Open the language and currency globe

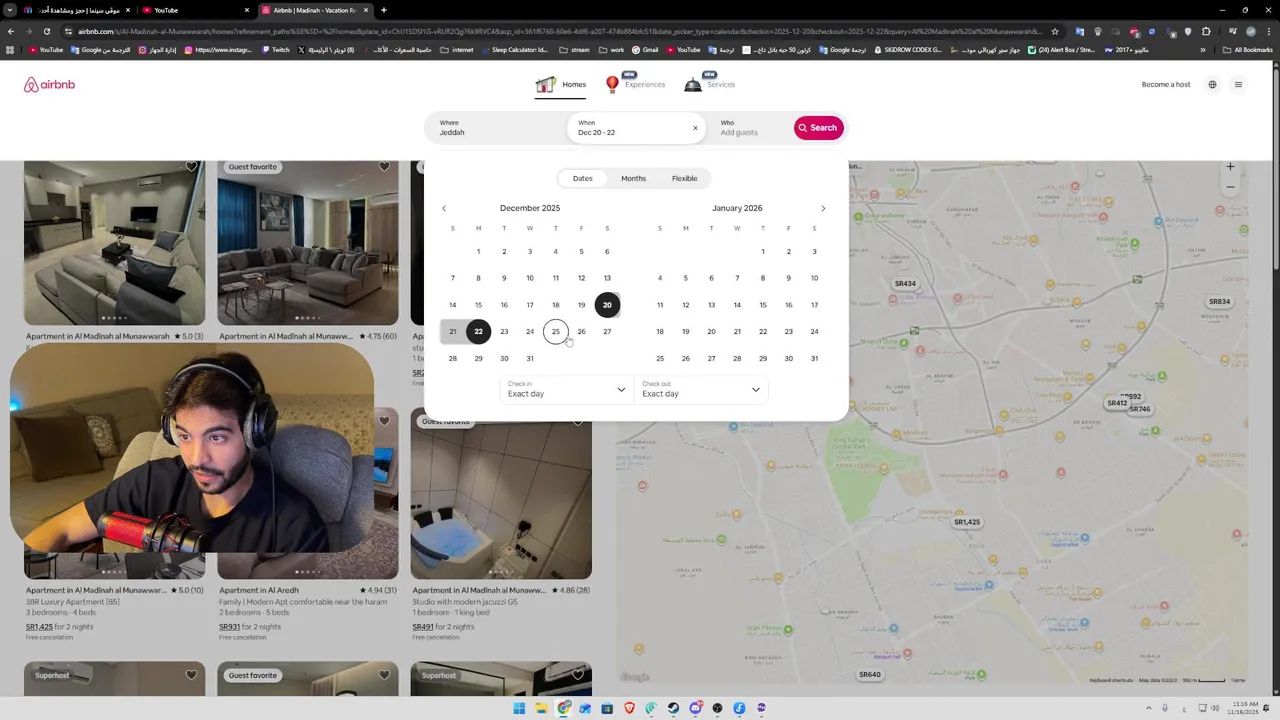click(x=1212, y=85)
